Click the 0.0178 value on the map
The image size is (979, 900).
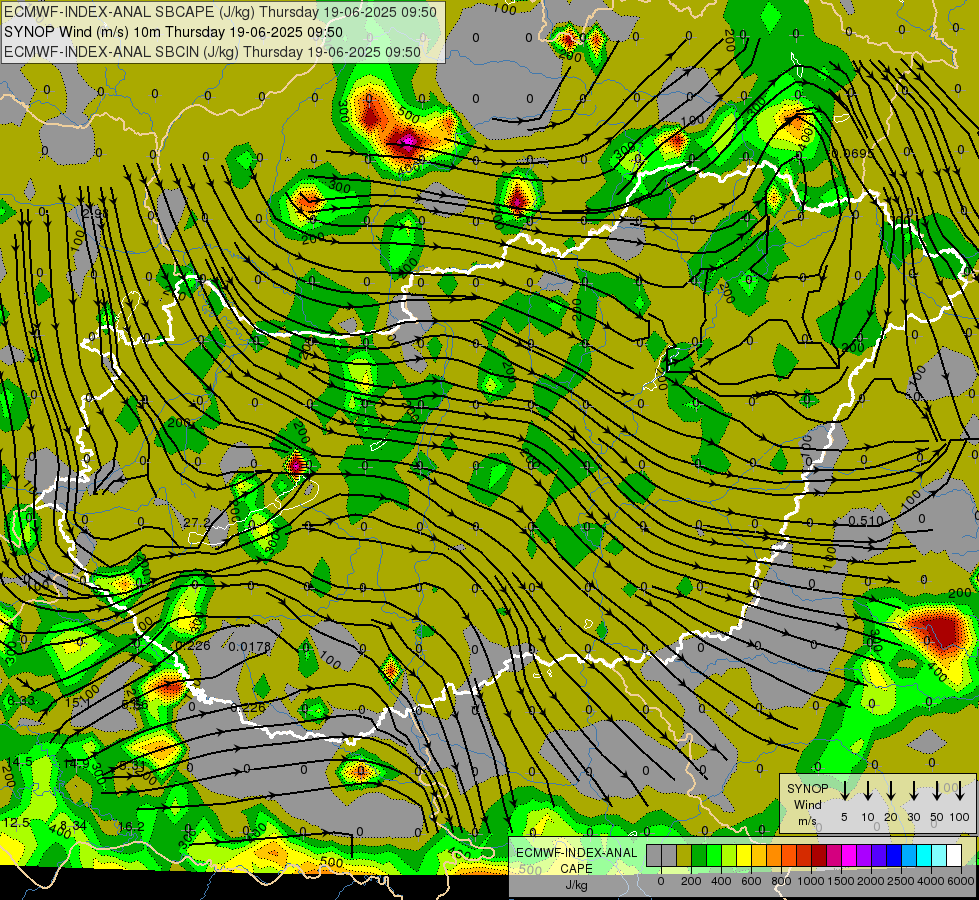(x=250, y=646)
